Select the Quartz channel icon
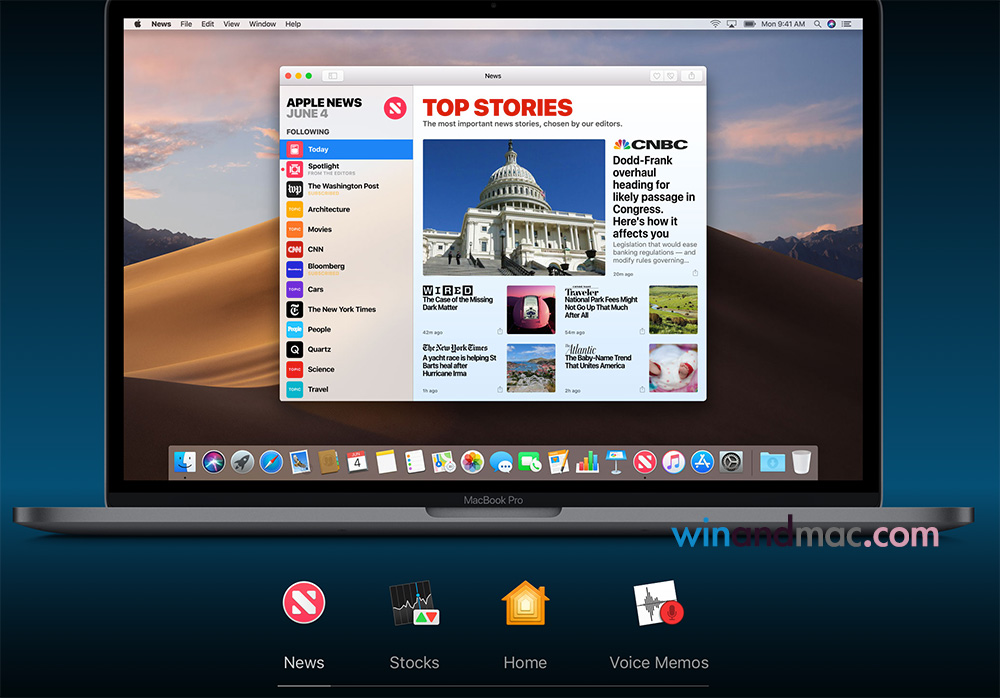The height and width of the screenshot is (698, 1000). click(296, 349)
